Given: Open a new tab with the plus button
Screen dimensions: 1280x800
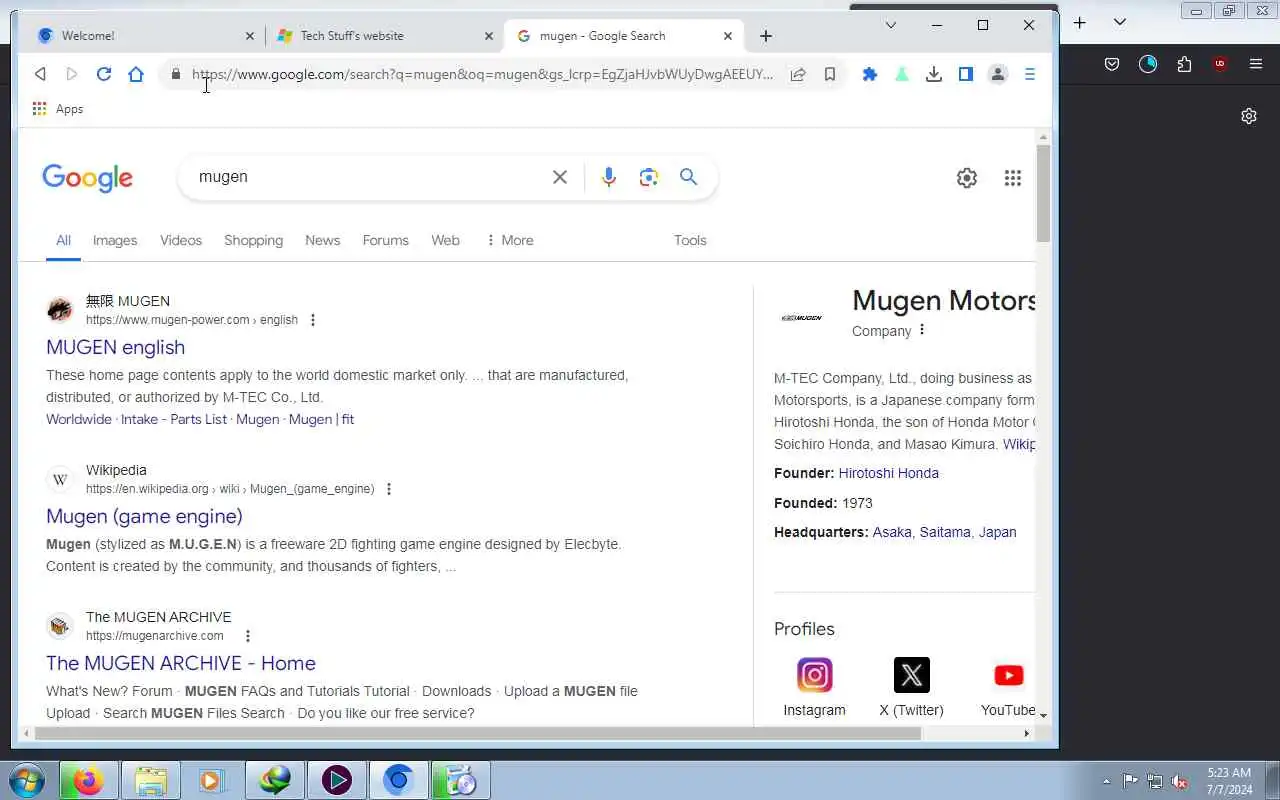Looking at the screenshot, I should (x=766, y=36).
